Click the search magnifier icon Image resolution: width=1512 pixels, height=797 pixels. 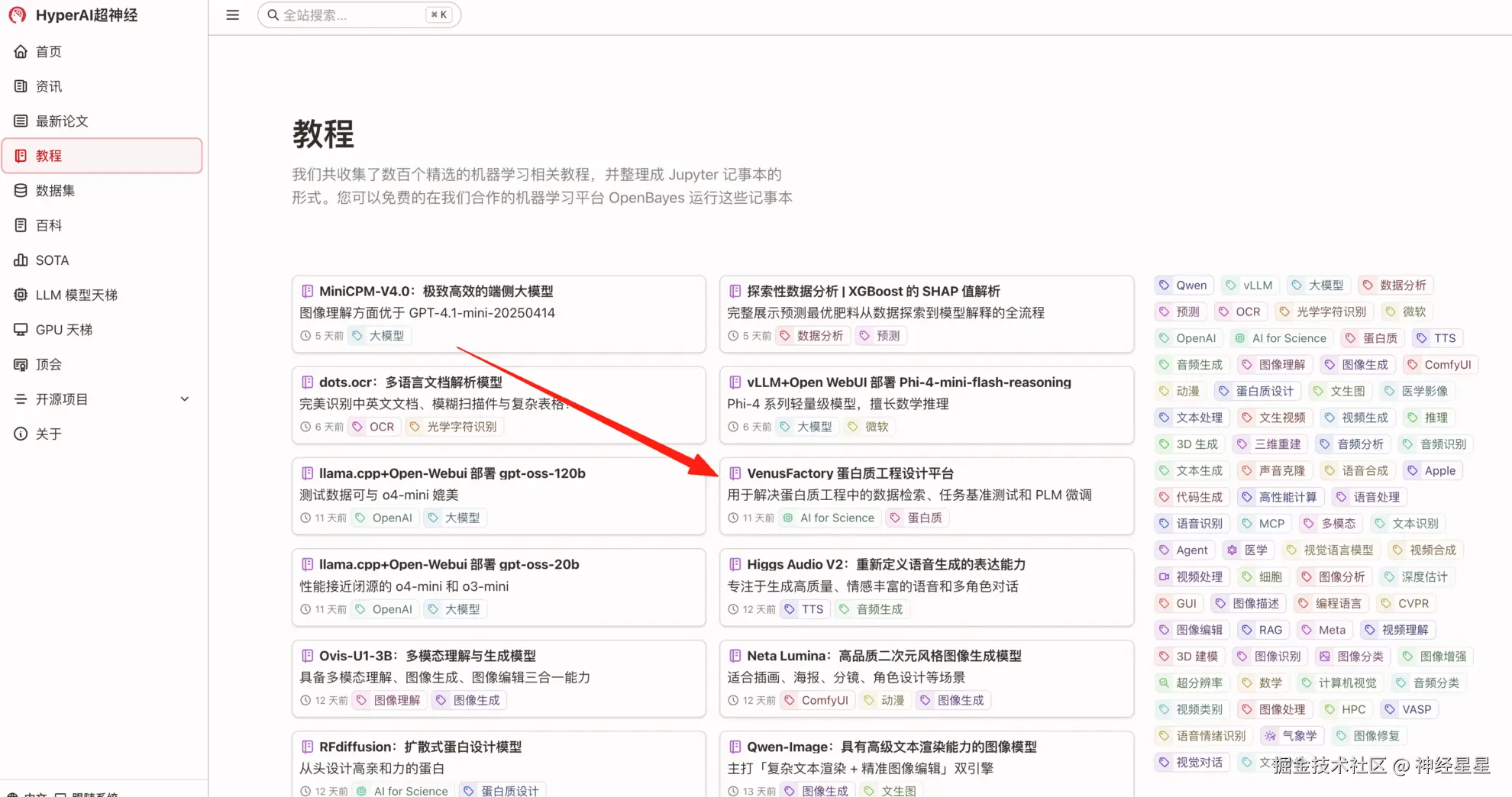pos(273,15)
